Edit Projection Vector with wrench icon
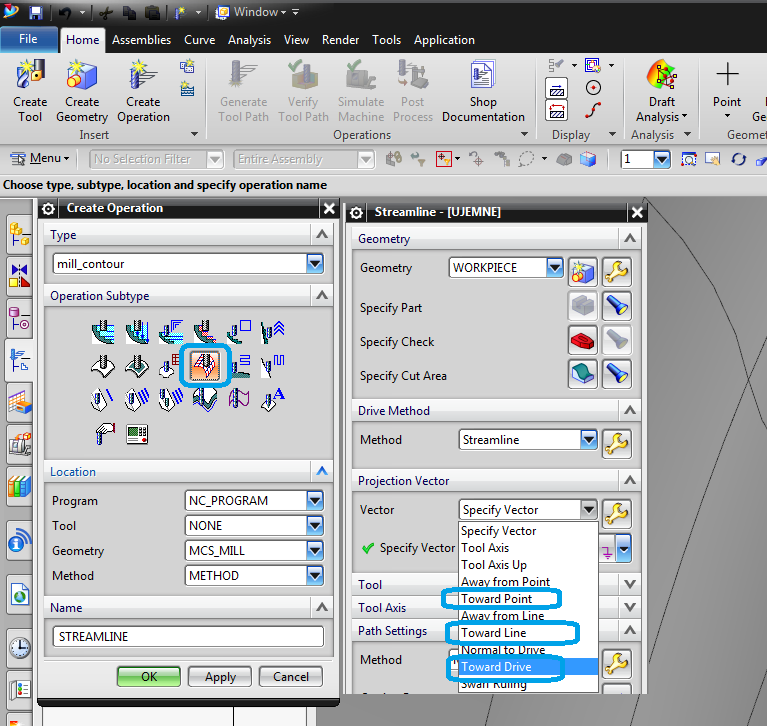This screenshot has width=767, height=726. (616, 514)
